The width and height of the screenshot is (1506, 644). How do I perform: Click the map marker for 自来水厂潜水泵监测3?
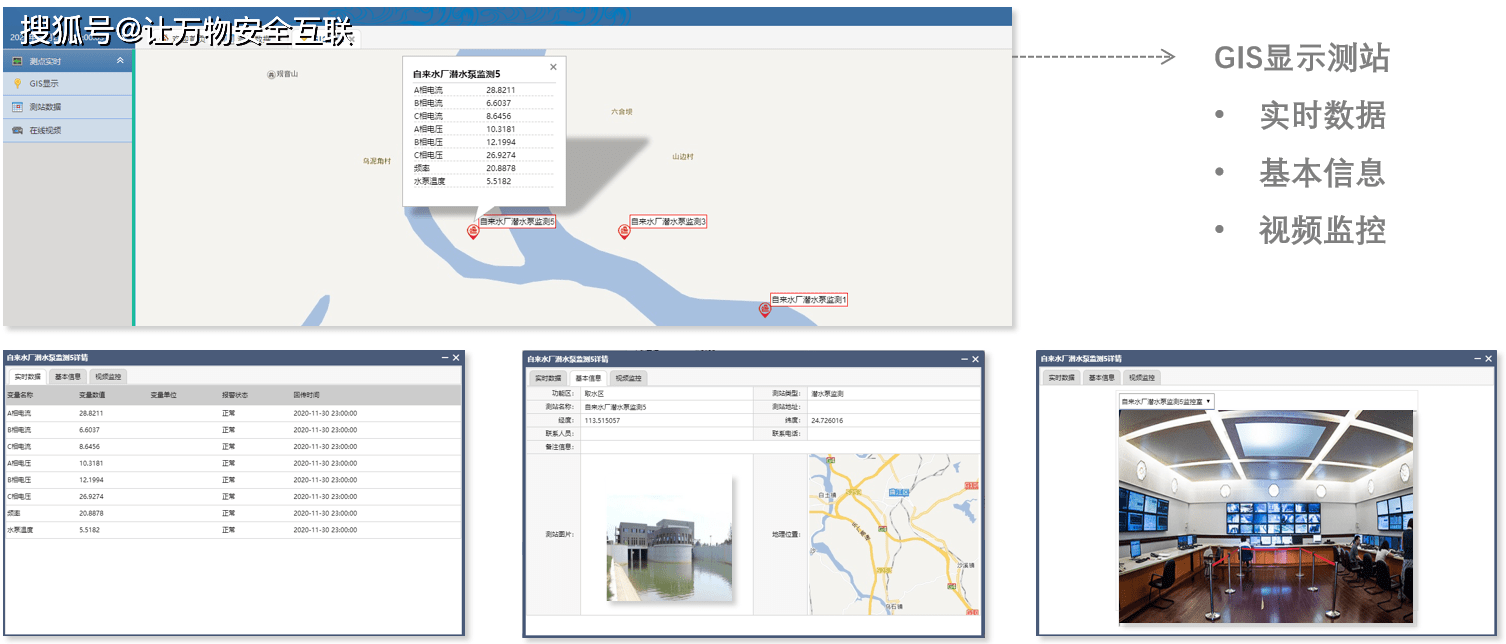point(624,231)
